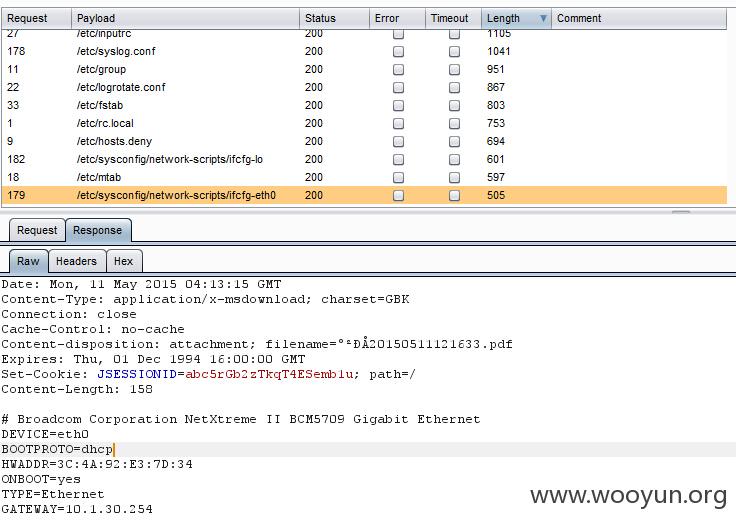Toggle Timeout checkbox for ifcfg-eth0 row
The height and width of the screenshot is (524, 736).
[454, 195]
